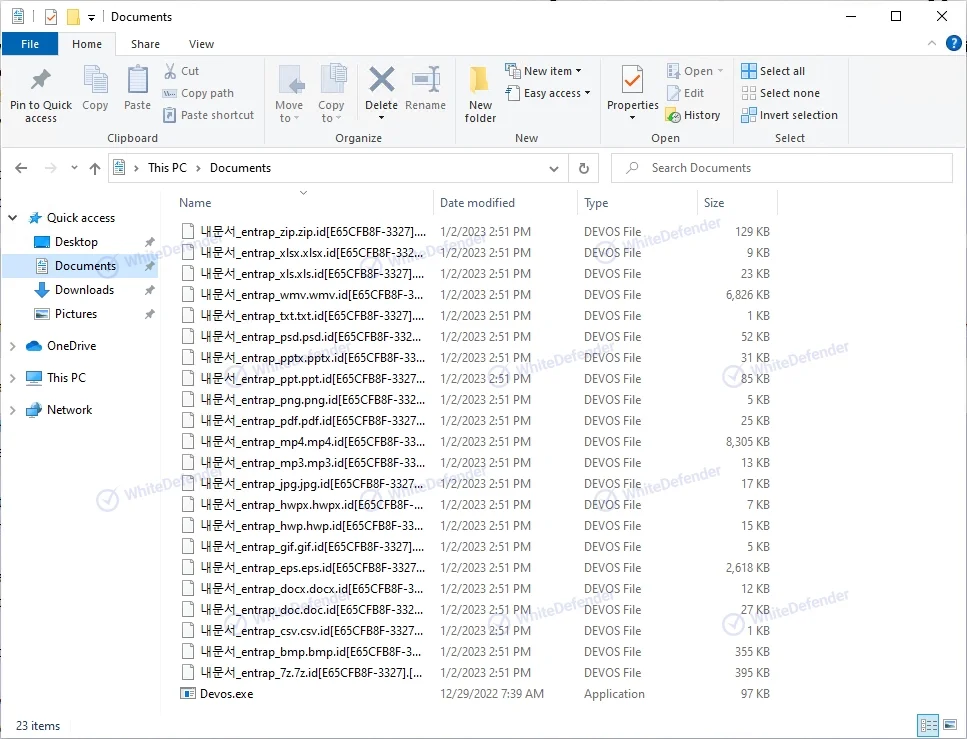Click the Refresh button beside address bar

click(583, 168)
